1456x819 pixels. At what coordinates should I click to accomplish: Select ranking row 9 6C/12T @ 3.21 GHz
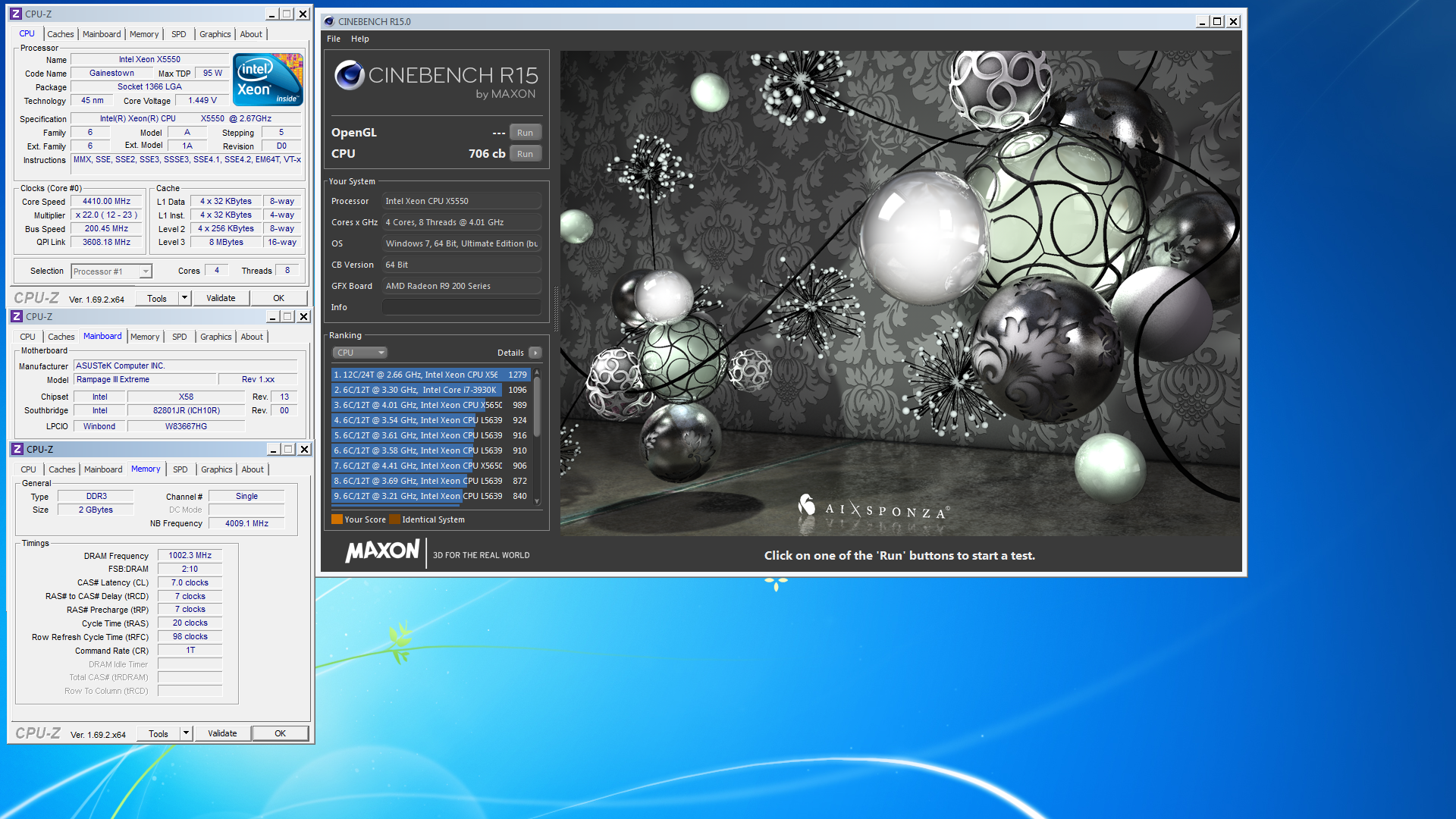click(x=430, y=496)
